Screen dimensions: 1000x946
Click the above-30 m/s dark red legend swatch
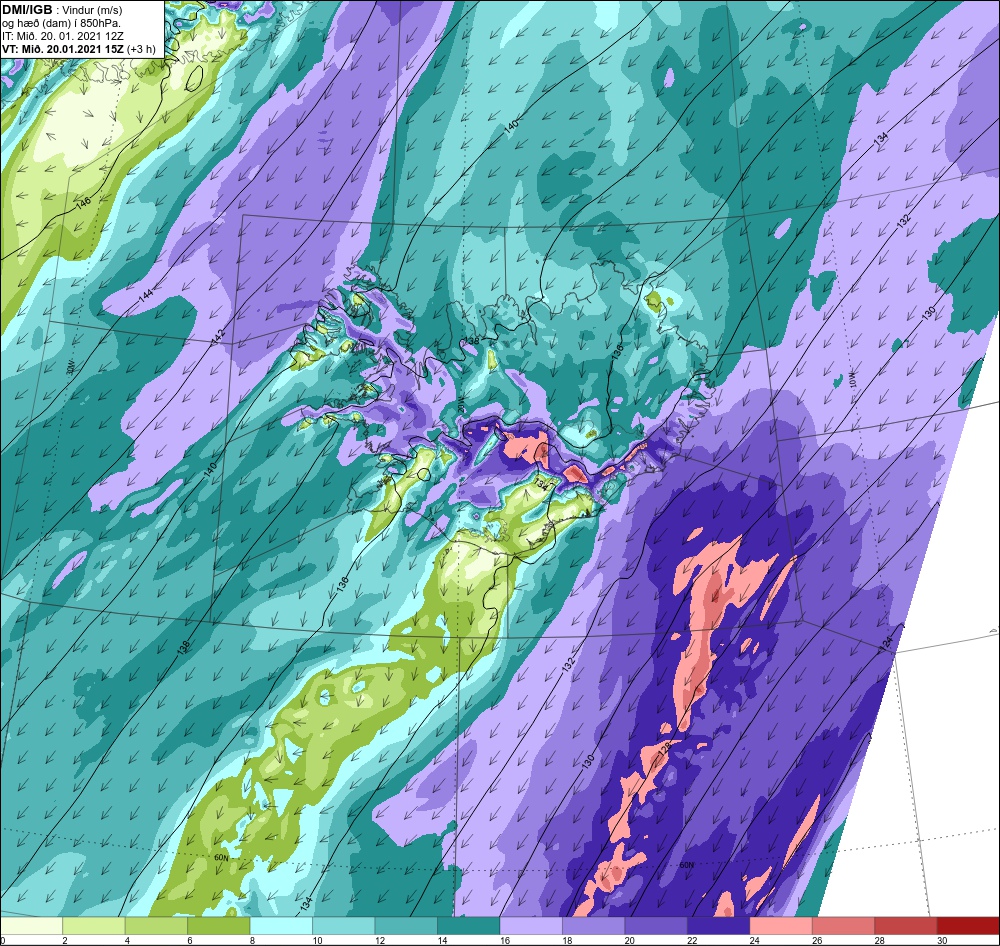(968, 926)
